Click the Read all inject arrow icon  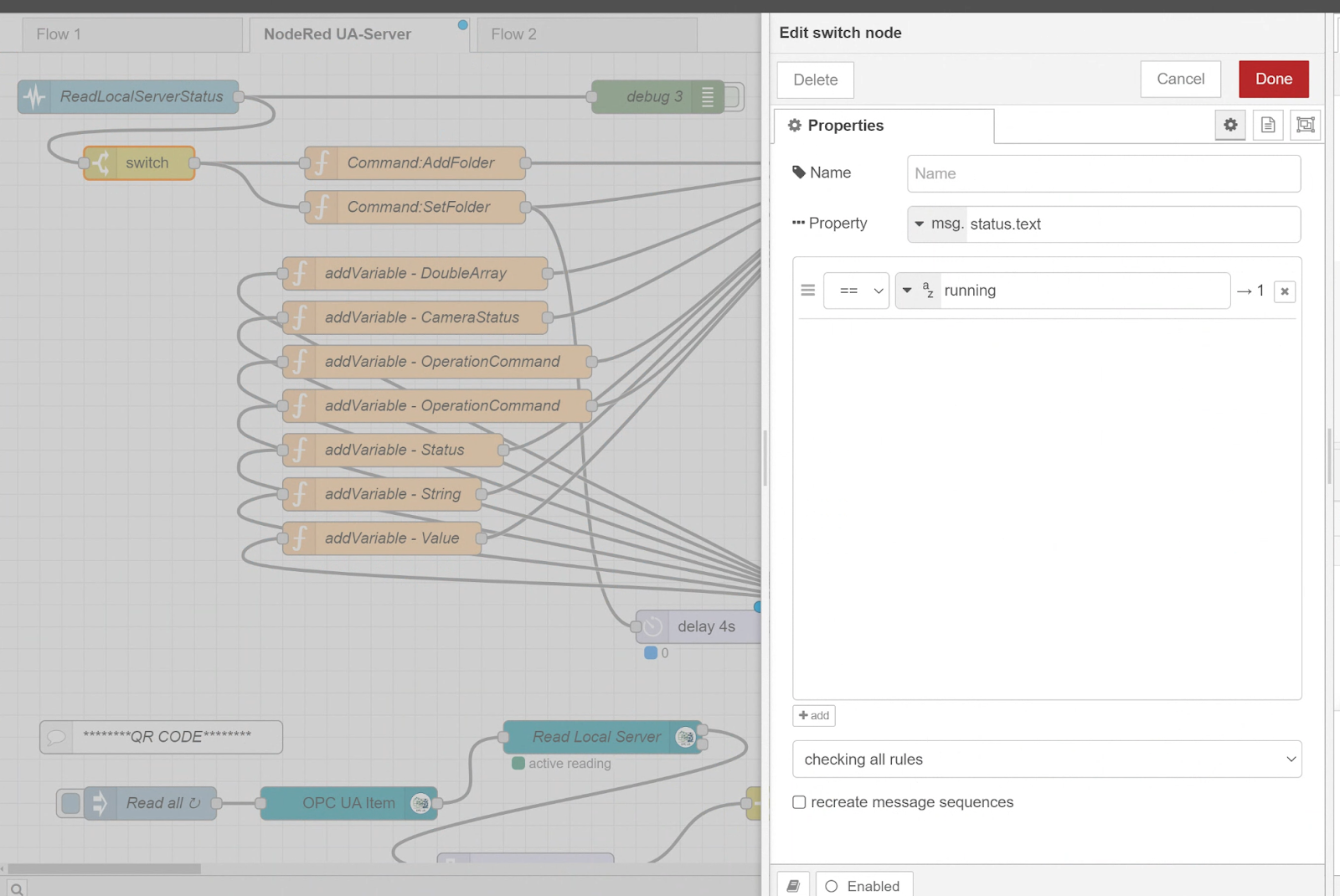[100, 803]
